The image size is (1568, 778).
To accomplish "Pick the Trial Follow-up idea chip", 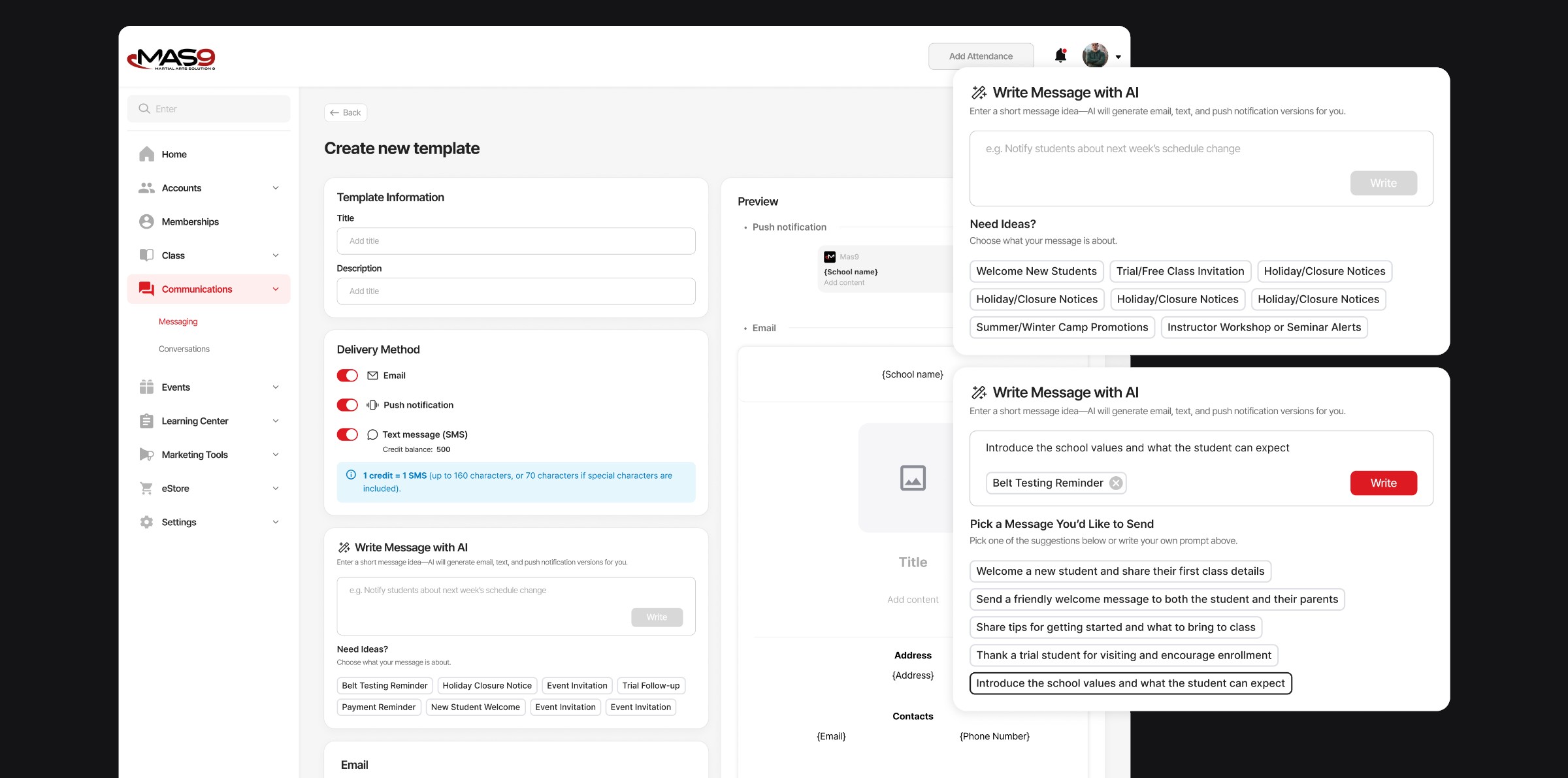I will (651, 685).
